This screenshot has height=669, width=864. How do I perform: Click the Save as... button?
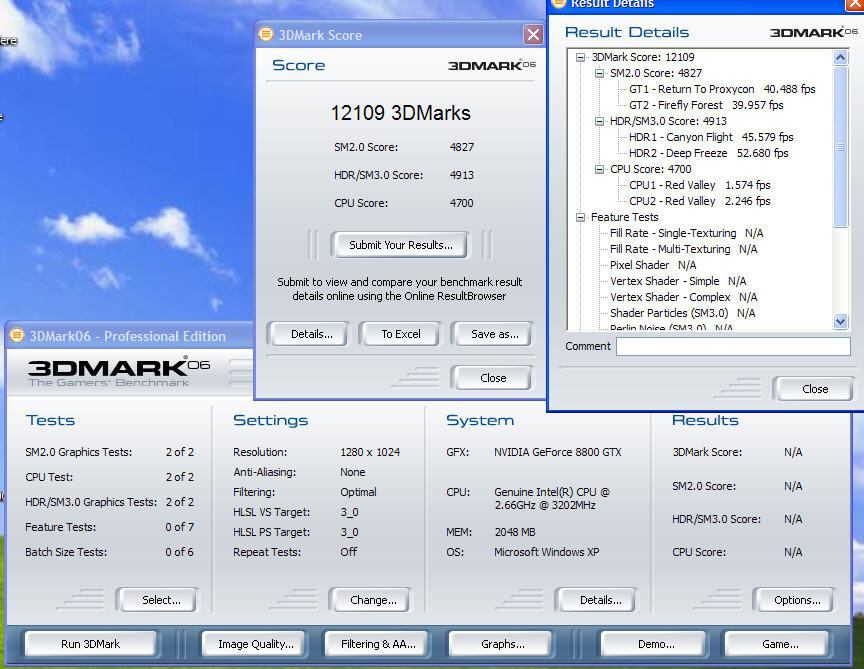[x=494, y=334]
